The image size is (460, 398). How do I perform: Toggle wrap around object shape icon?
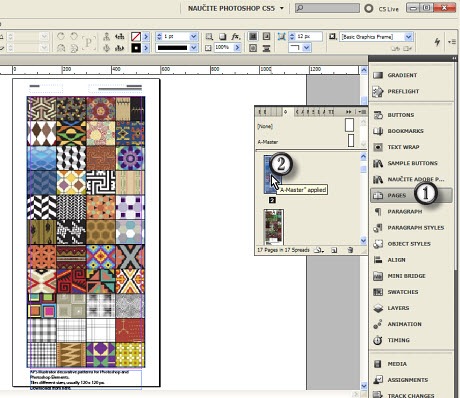tap(253, 48)
